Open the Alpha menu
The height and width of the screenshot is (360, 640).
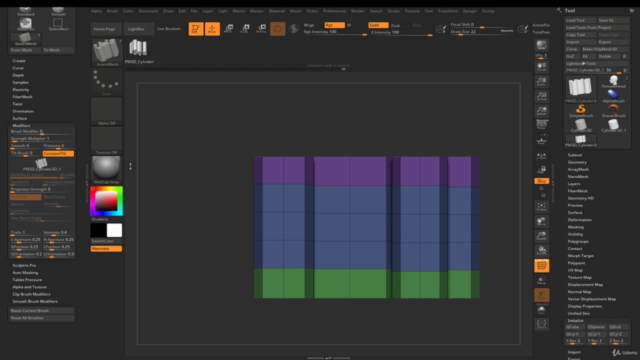96,11
